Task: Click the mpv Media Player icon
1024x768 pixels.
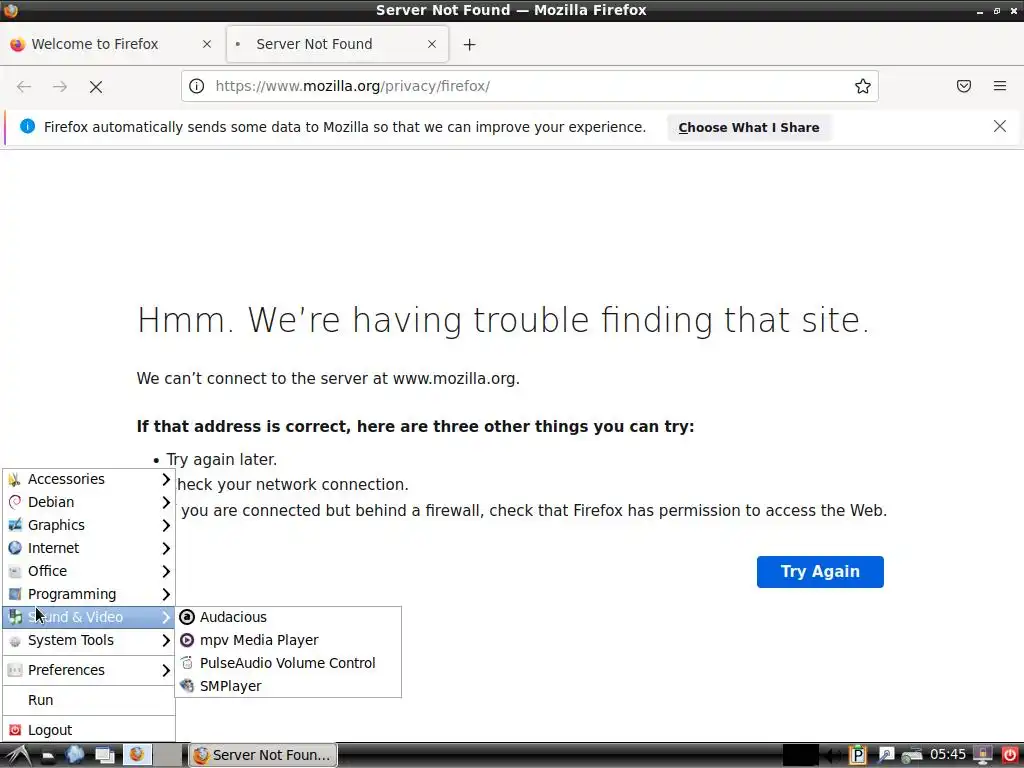Action: coord(187,640)
